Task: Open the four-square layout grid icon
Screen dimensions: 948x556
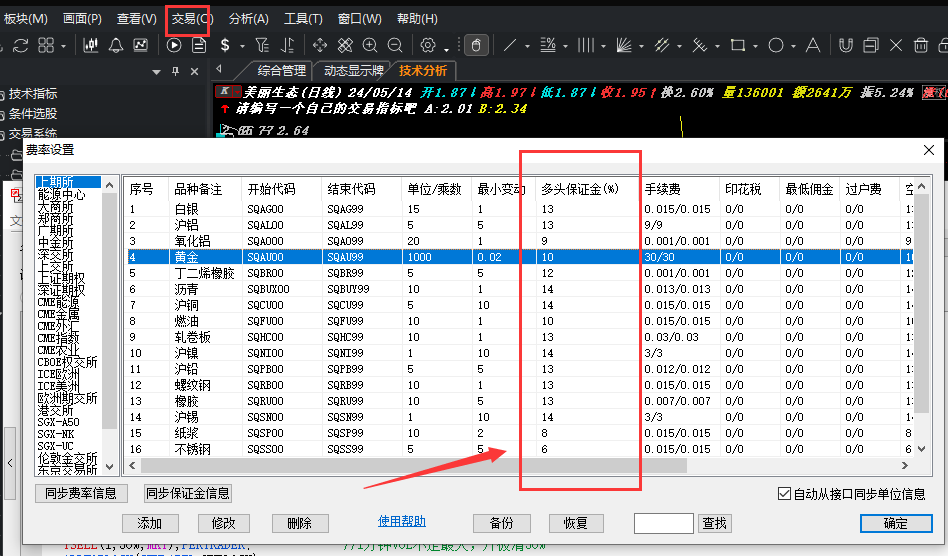Action: (x=46, y=45)
